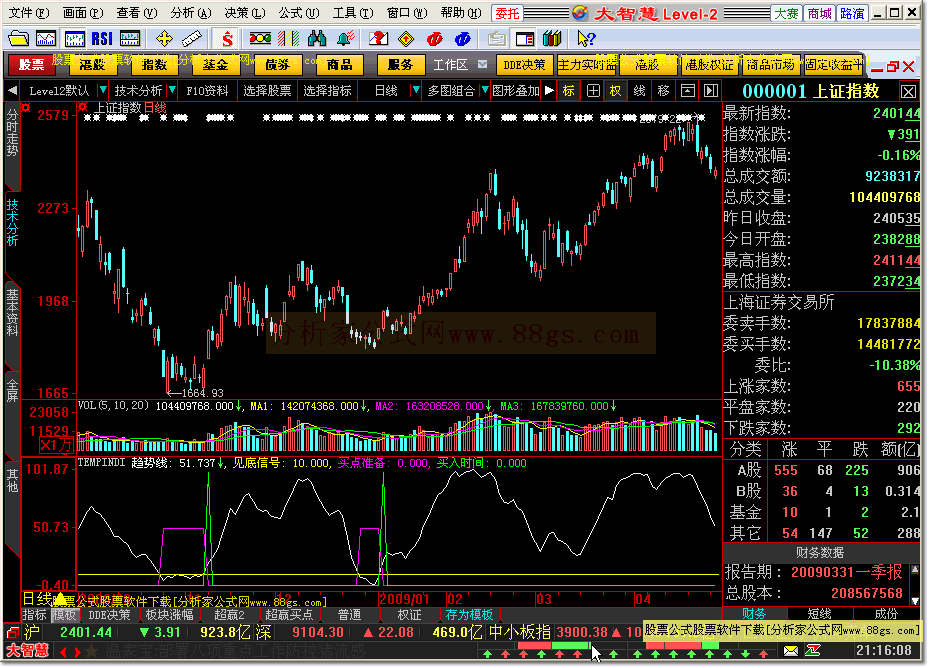Select the 股票 category tab
Image resolution: width=930 pixels, height=668 pixels.
click(x=31, y=64)
